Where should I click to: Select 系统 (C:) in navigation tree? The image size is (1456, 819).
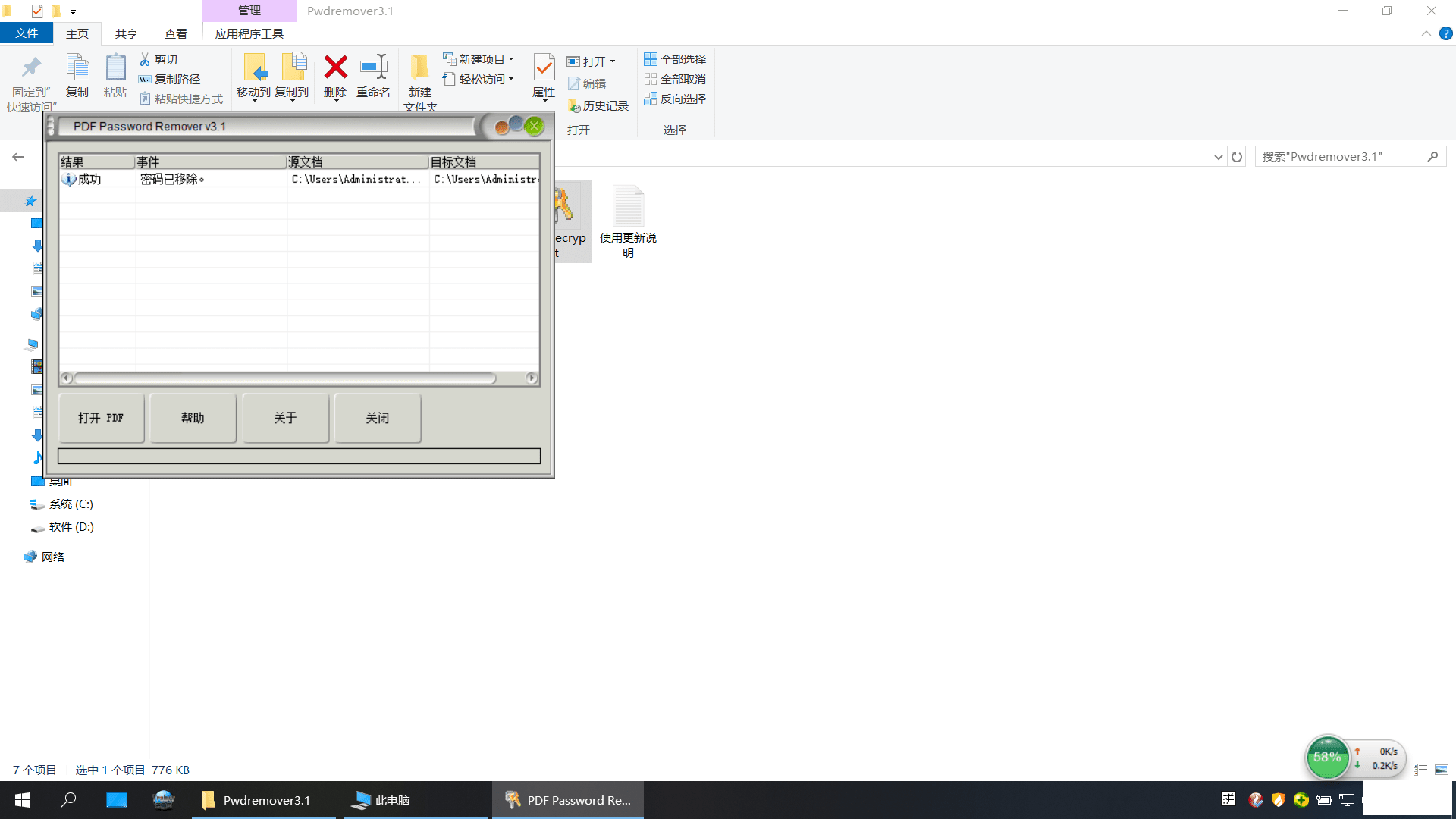coord(71,504)
